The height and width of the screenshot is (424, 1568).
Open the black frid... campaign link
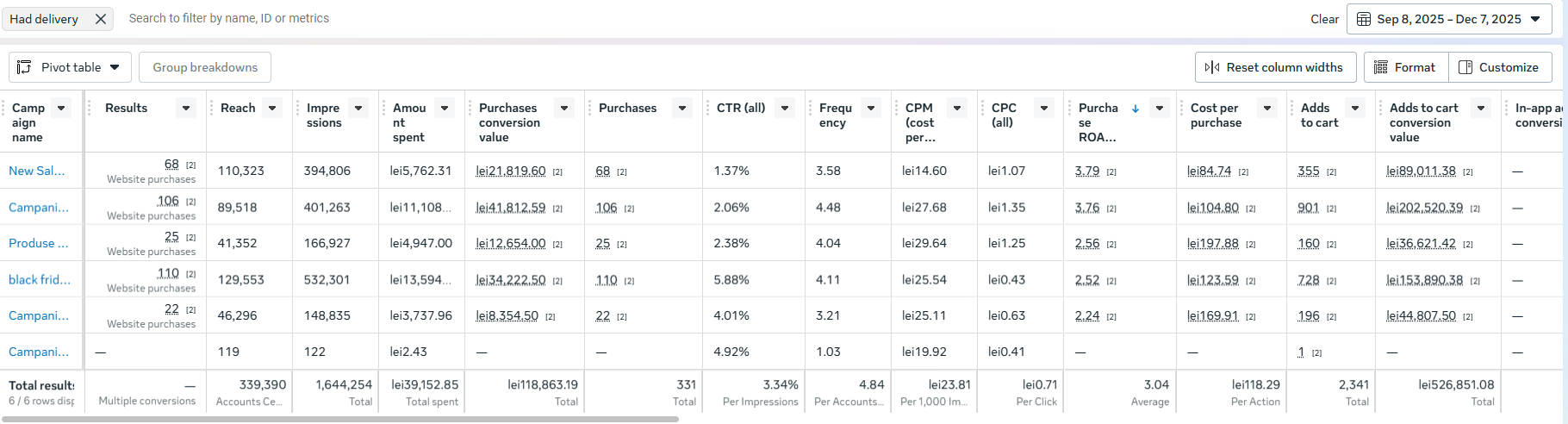pyautogui.click(x=40, y=279)
